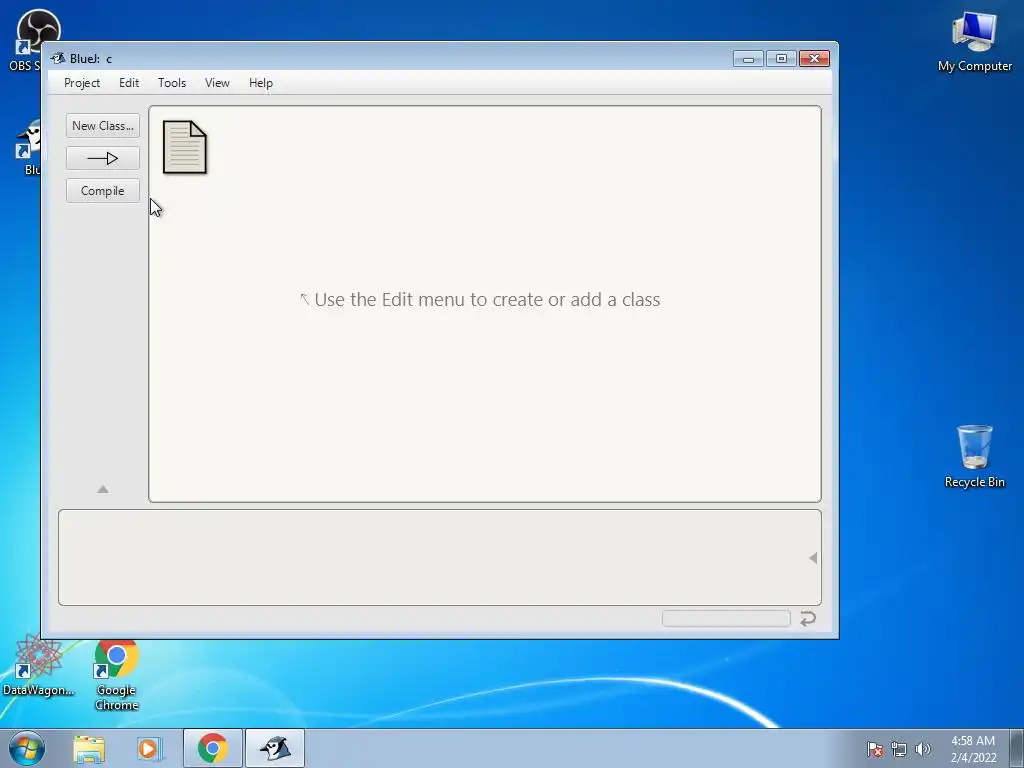Screen dimensions: 1024x768
Task: Expand the code pad with the left-pointing triangle
Action: pyautogui.click(x=813, y=558)
